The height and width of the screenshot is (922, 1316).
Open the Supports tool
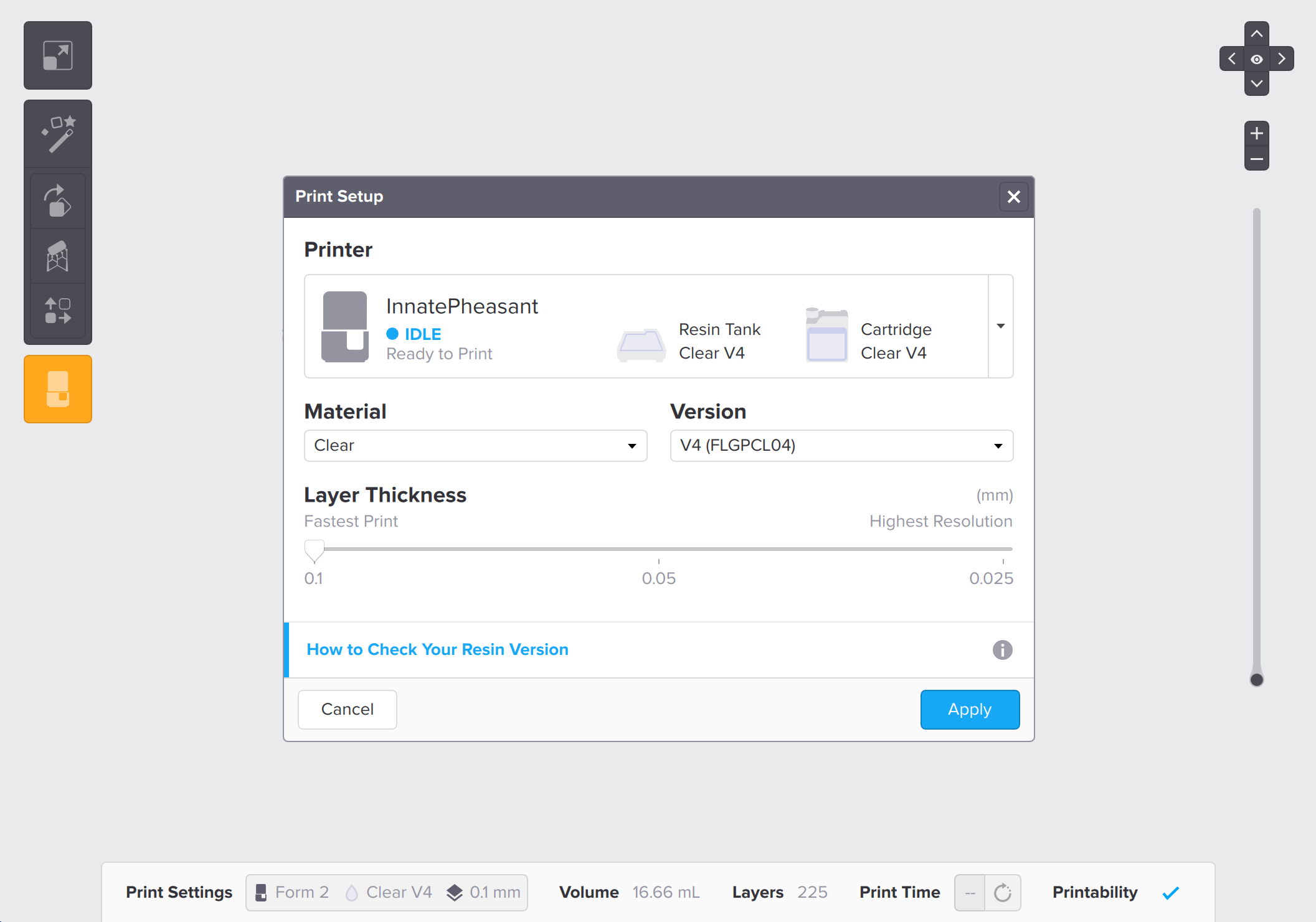point(58,256)
